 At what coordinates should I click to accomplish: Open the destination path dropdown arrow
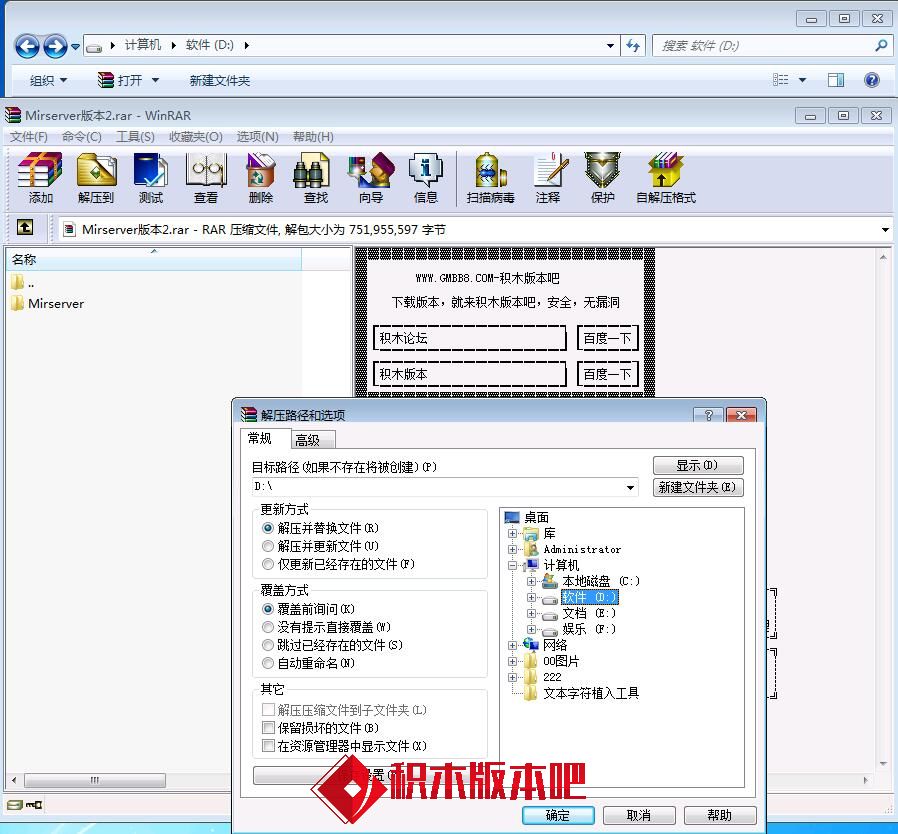[630, 487]
